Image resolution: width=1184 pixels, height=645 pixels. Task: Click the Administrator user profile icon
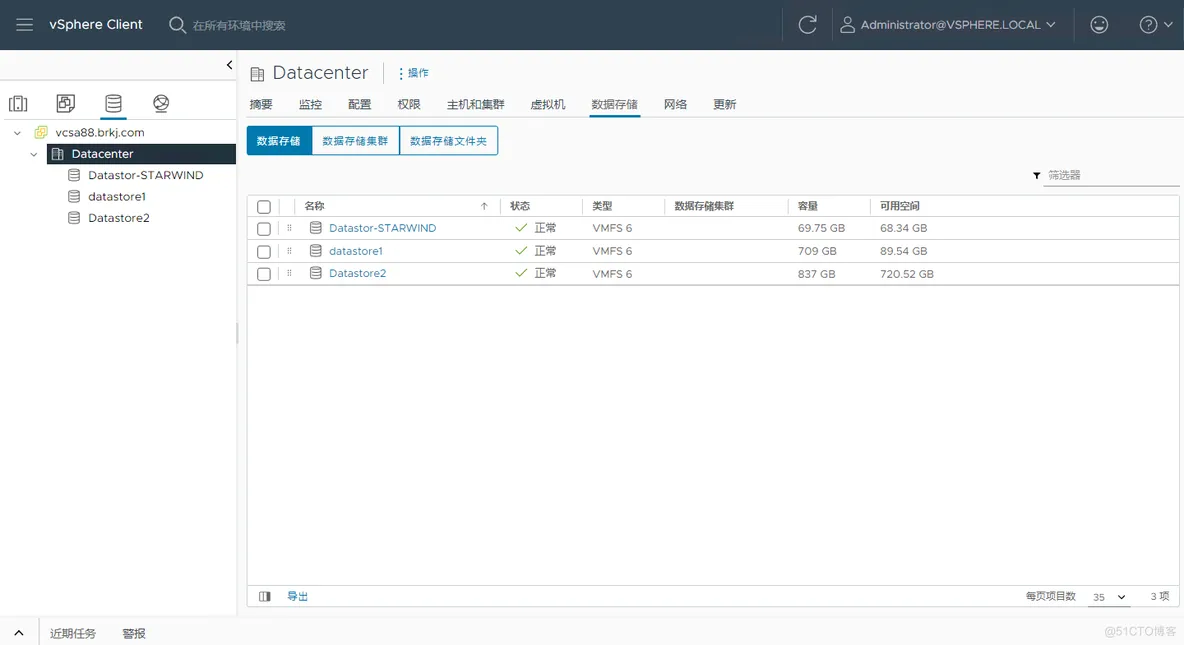click(x=847, y=25)
